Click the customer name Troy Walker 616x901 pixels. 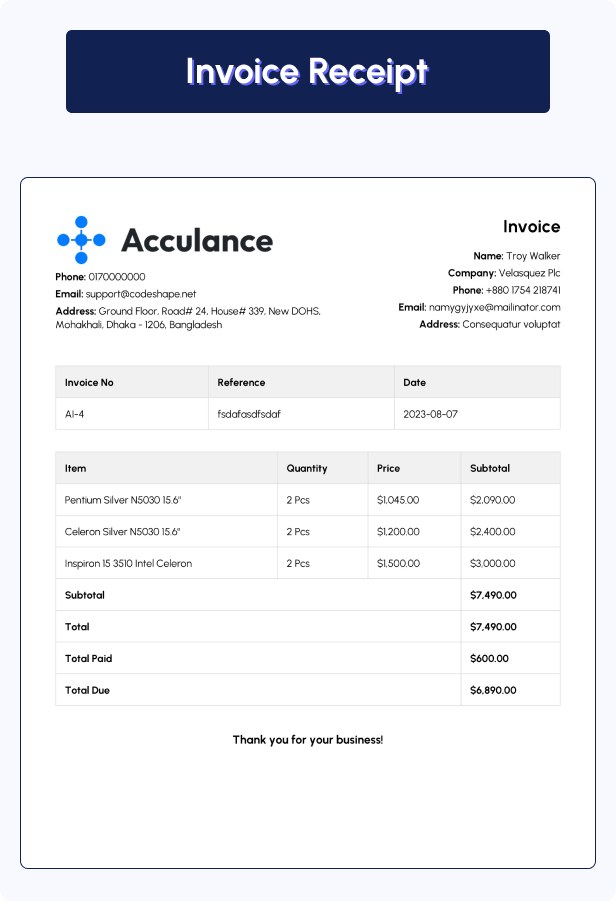533,256
